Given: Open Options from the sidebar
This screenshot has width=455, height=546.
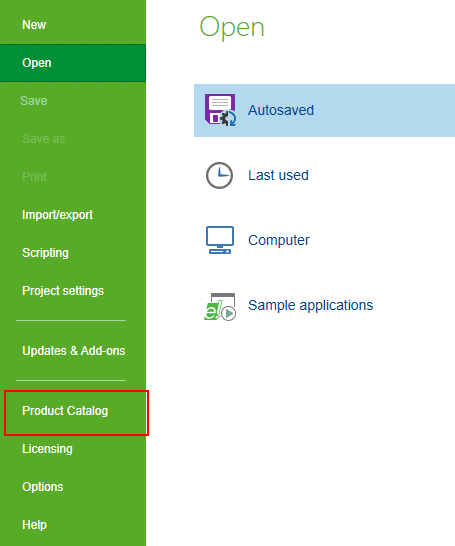Looking at the screenshot, I should (43, 487).
